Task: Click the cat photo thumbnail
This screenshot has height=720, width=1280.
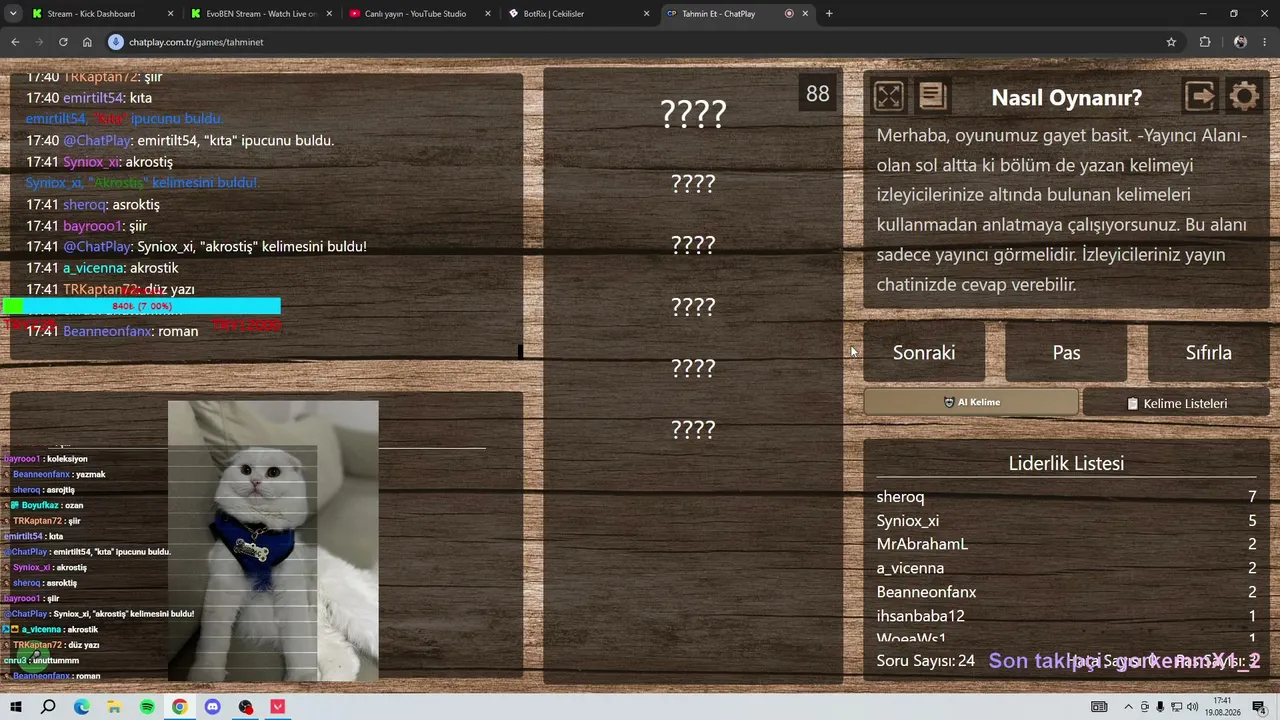Action: tap(273, 541)
